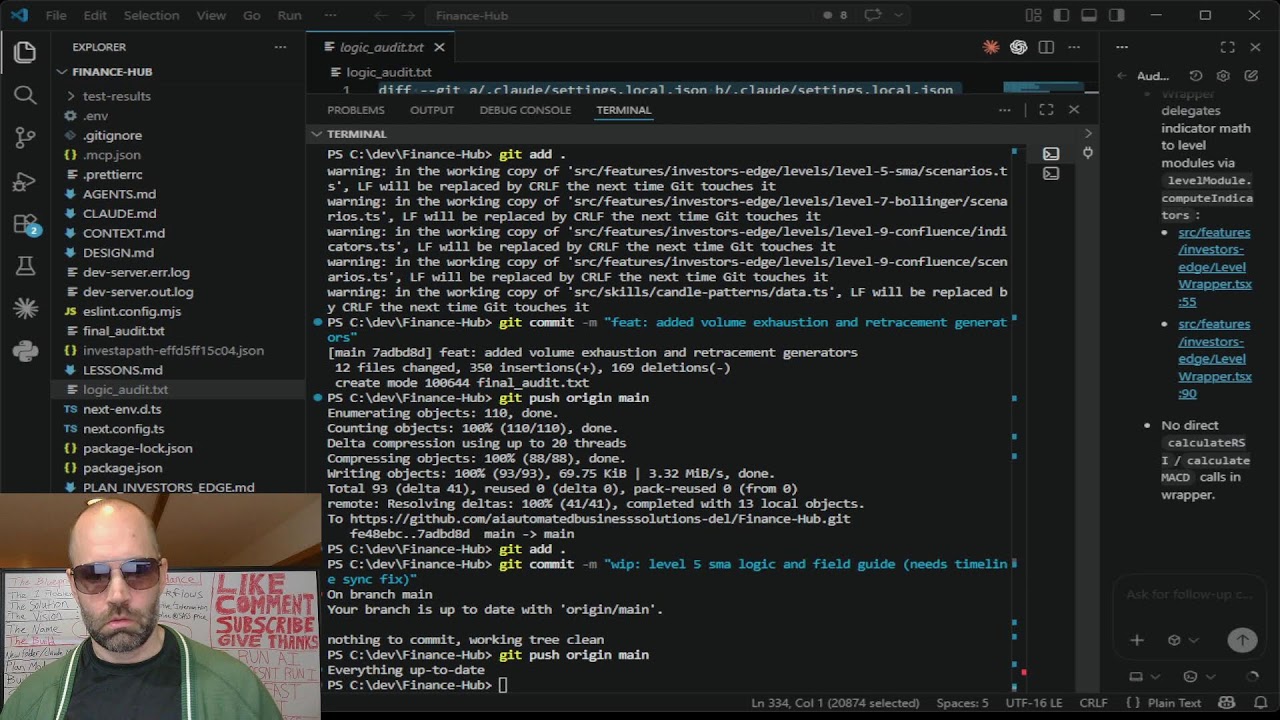Open the chat icon in title bar
The image size is (1280, 720).
pos(873,15)
